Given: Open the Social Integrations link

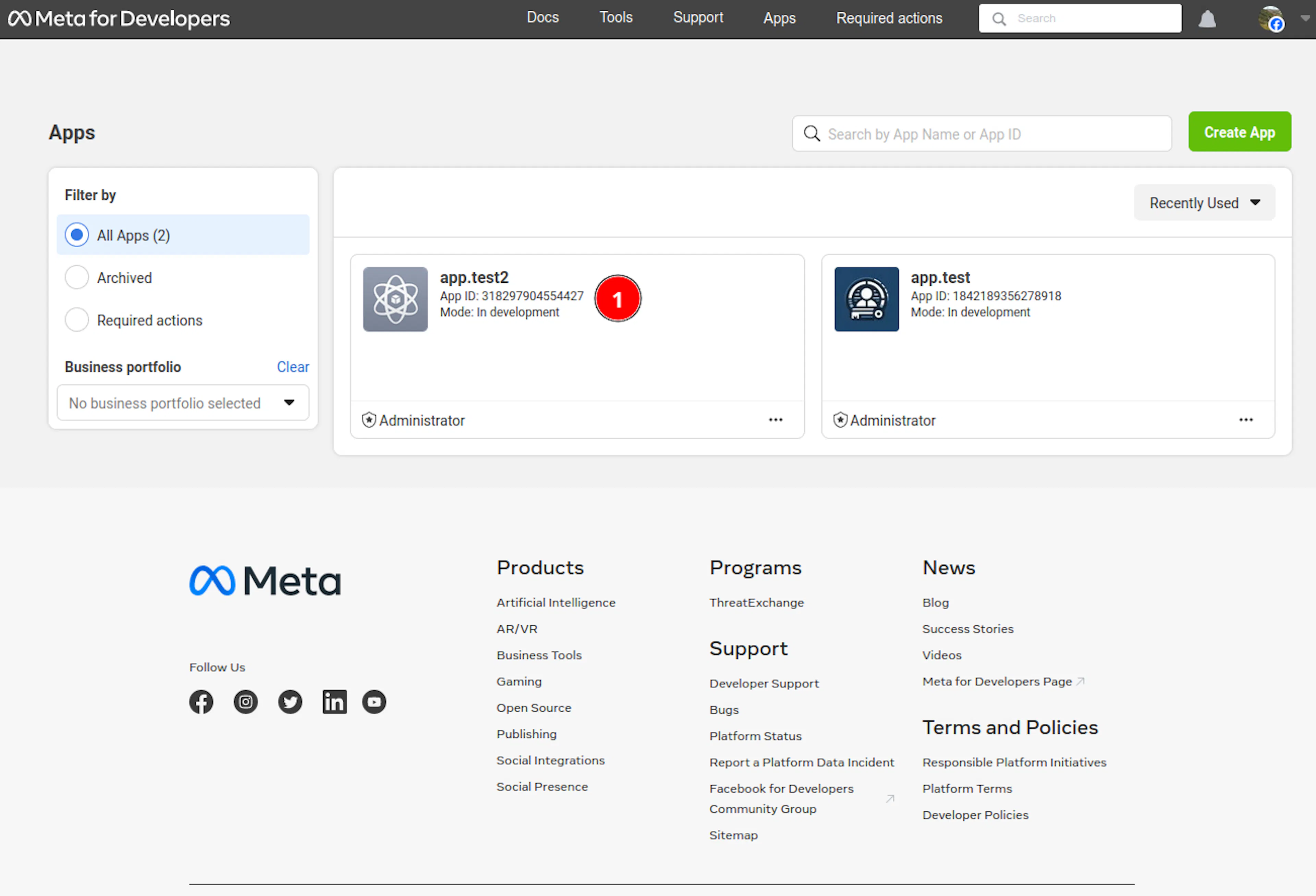Looking at the screenshot, I should 550,761.
